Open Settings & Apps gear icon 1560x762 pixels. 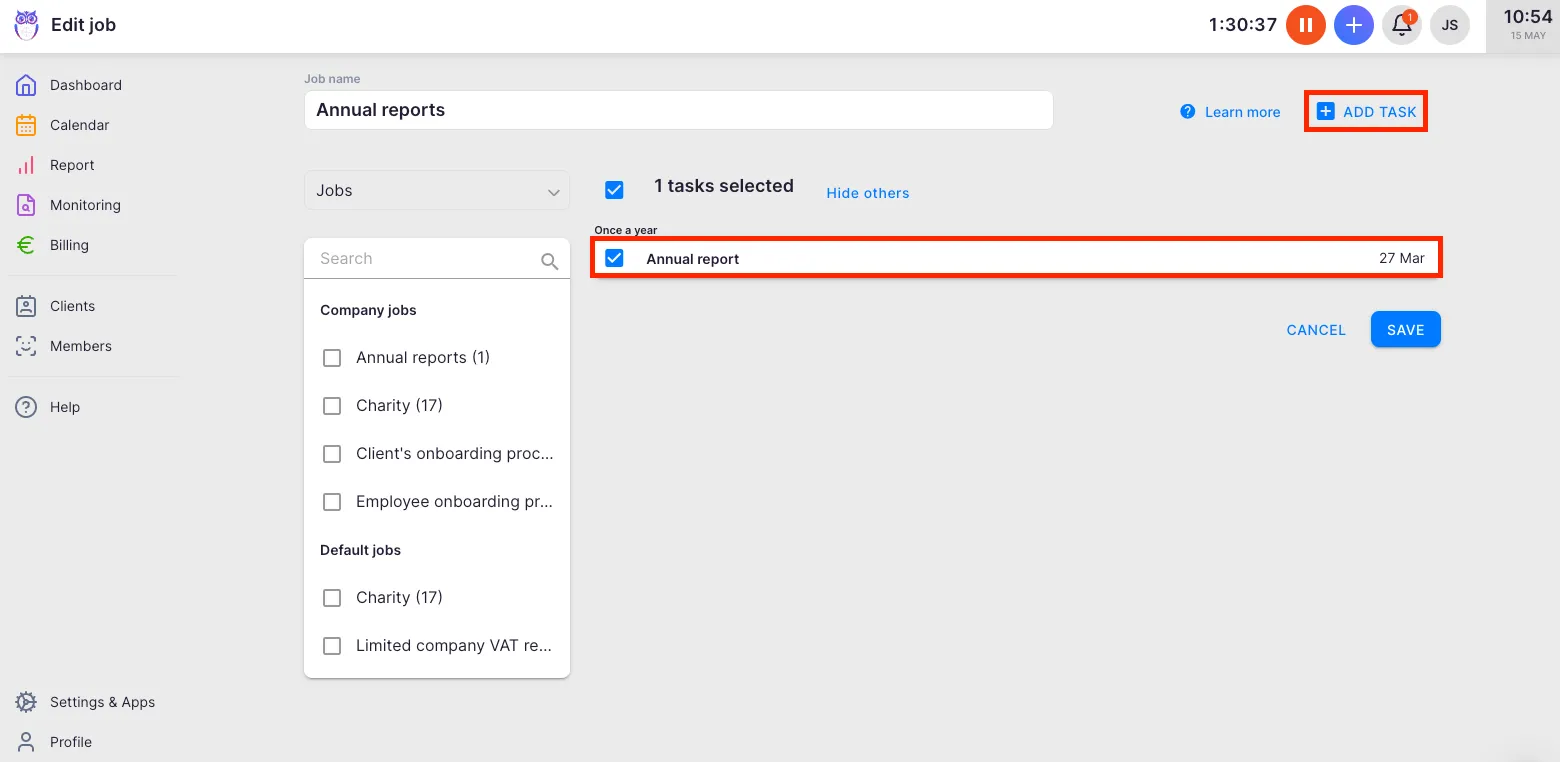(26, 702)
